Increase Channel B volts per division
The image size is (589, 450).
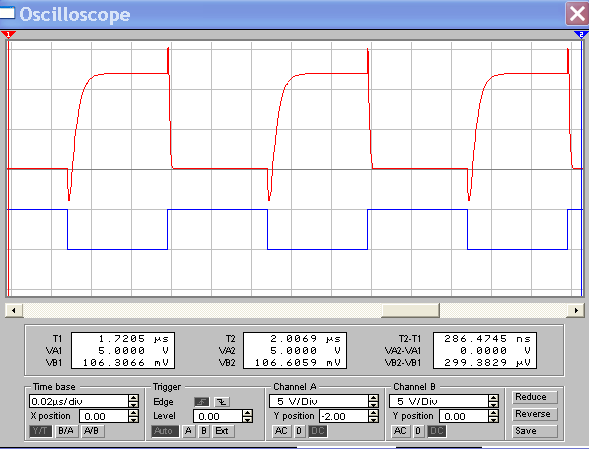[x=494, y=398]
